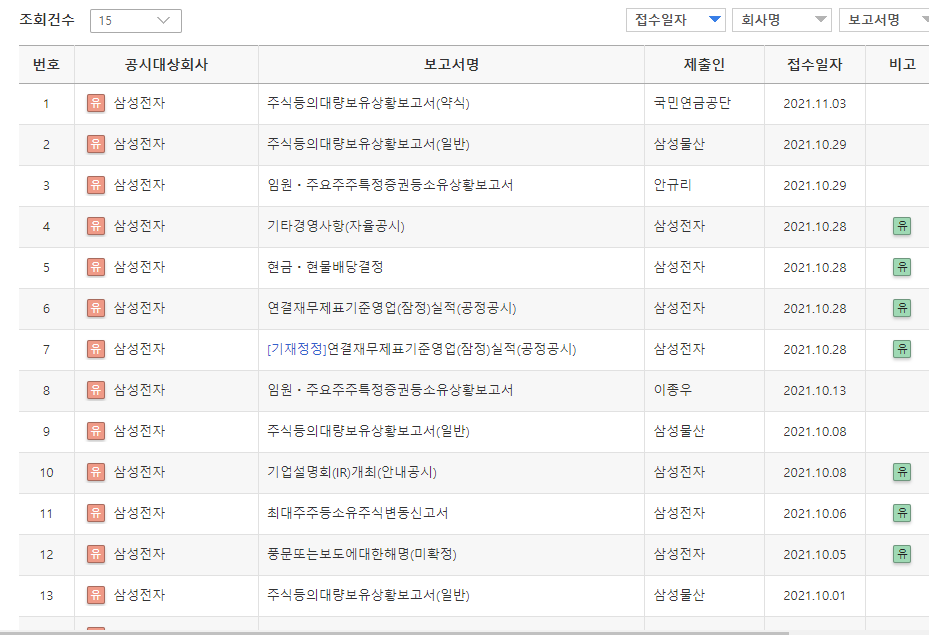Click 삼성전자 company name in row 1

click(139, 103)
